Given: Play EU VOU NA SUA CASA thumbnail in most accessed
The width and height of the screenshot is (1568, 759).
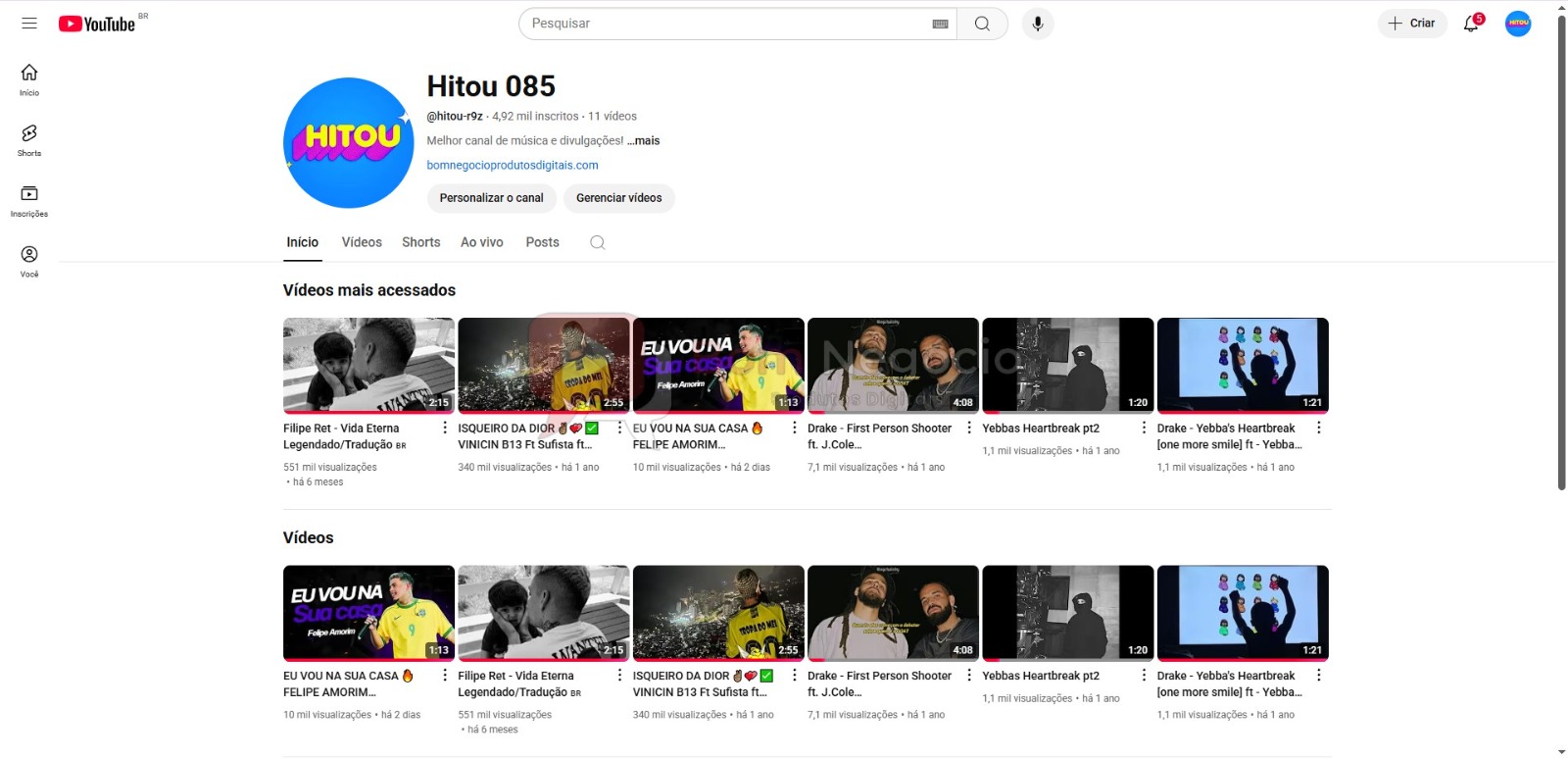Looking at the screenshot, I should pyautogui.click(x=718, y=365).
